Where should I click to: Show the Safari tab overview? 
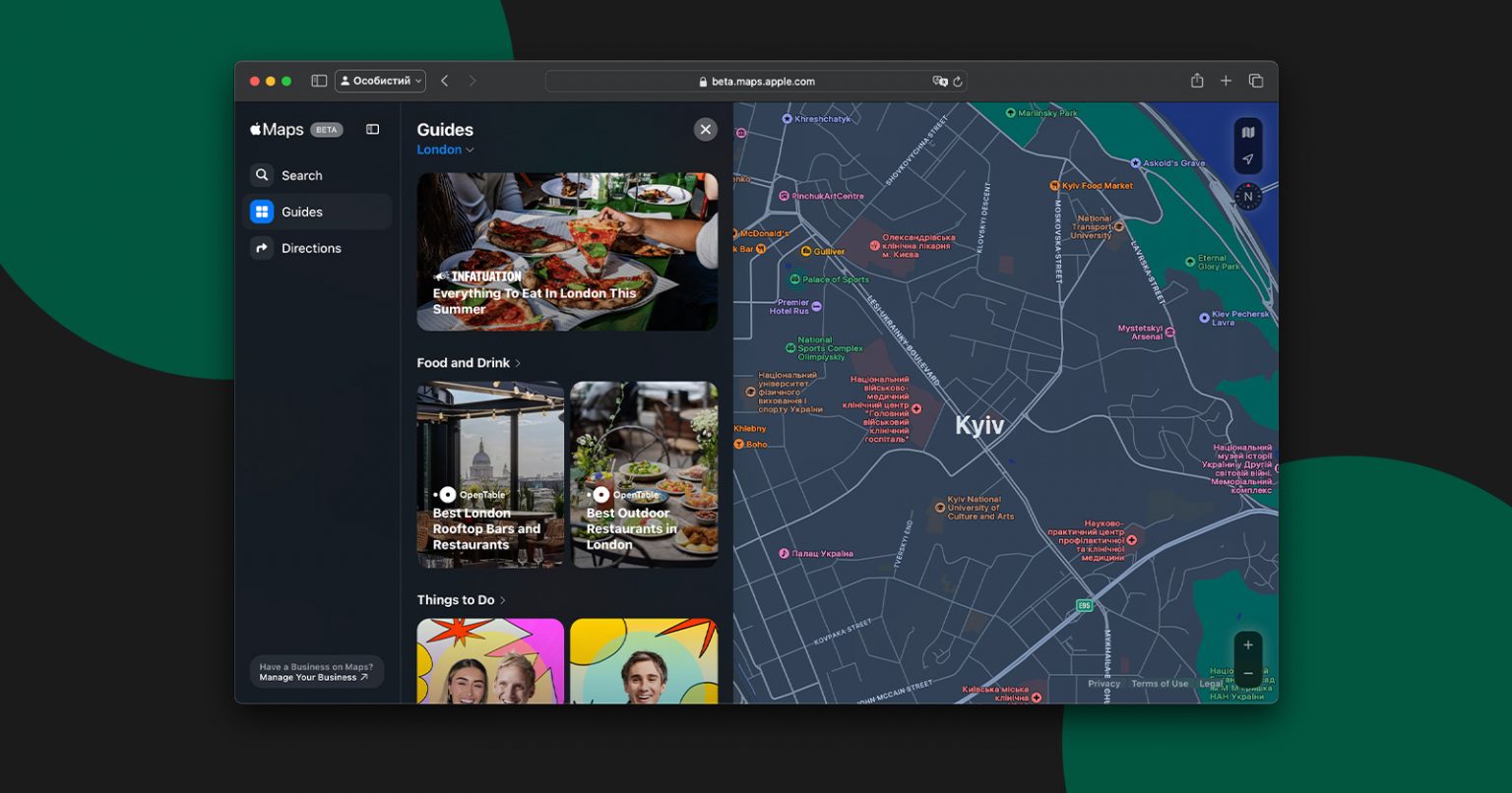click(x=1256, y=81)
